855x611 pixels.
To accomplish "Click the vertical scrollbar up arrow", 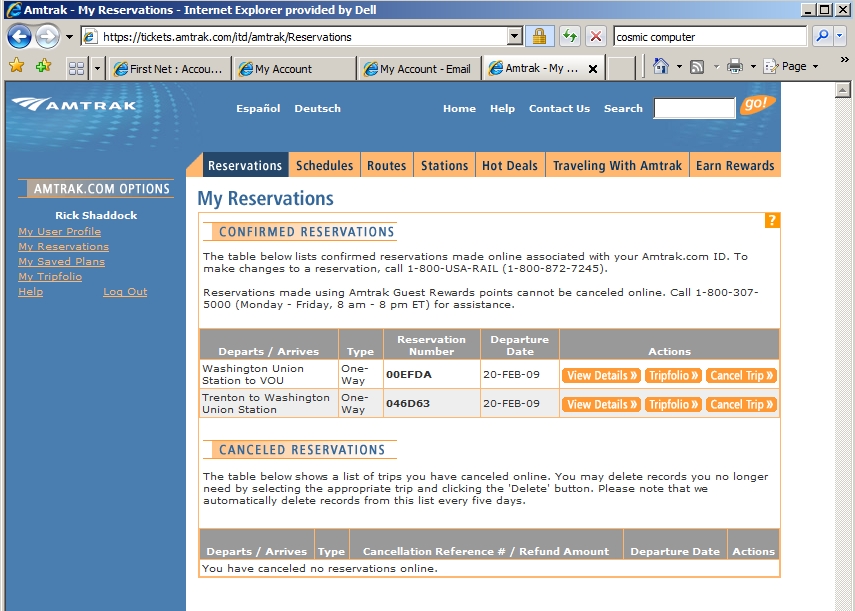I will [x=842, y=90].
